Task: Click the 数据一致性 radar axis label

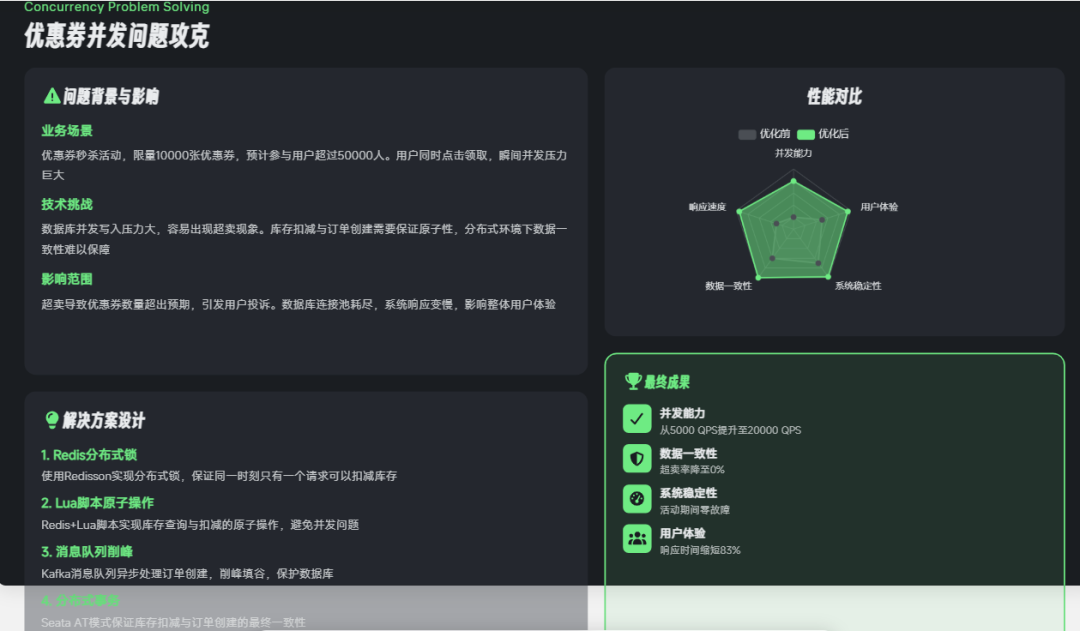Action: coord(729,286)
